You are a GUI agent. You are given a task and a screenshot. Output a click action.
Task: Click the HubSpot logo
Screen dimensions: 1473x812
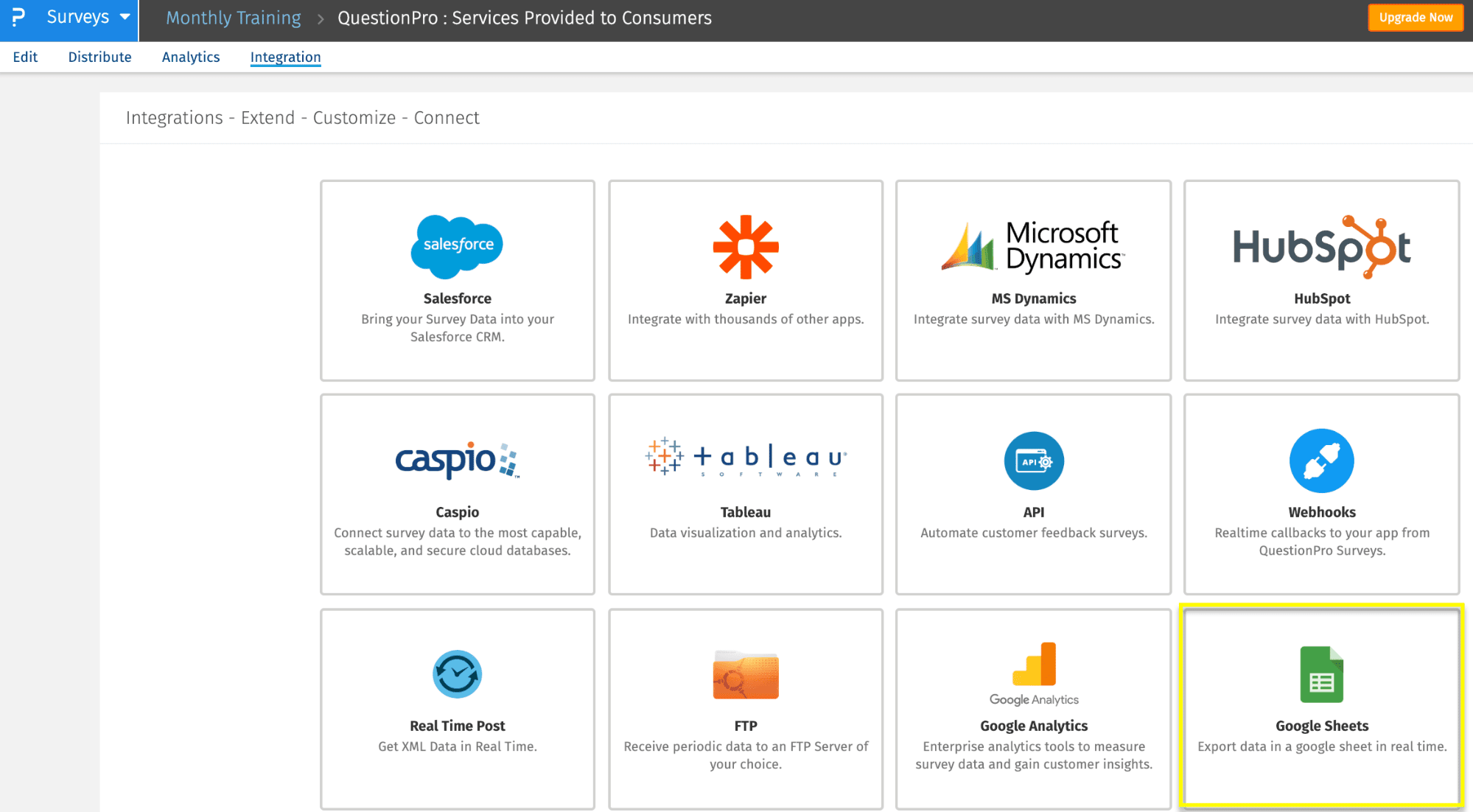pos(1322,247)
